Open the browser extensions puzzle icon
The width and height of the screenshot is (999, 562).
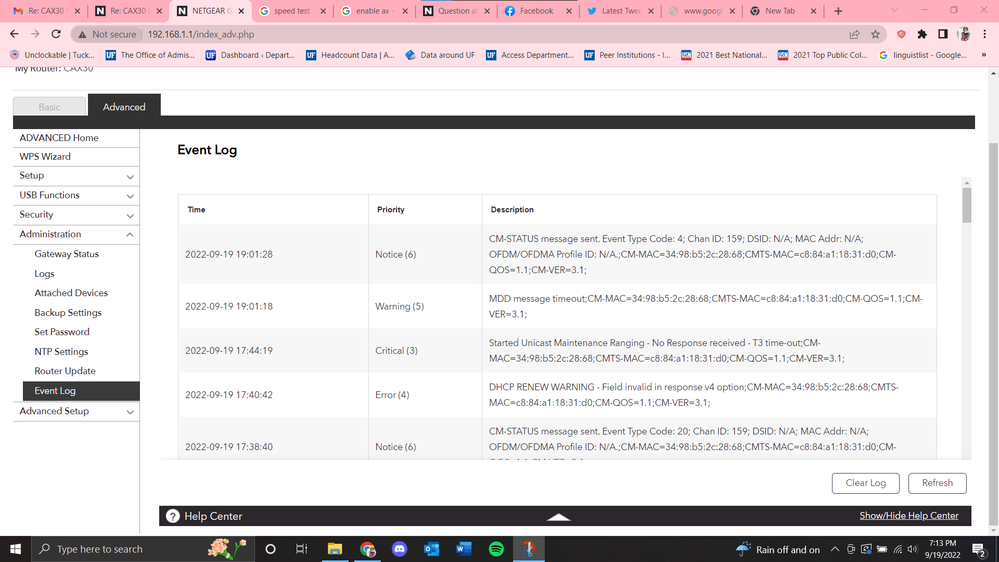point(922,34)
